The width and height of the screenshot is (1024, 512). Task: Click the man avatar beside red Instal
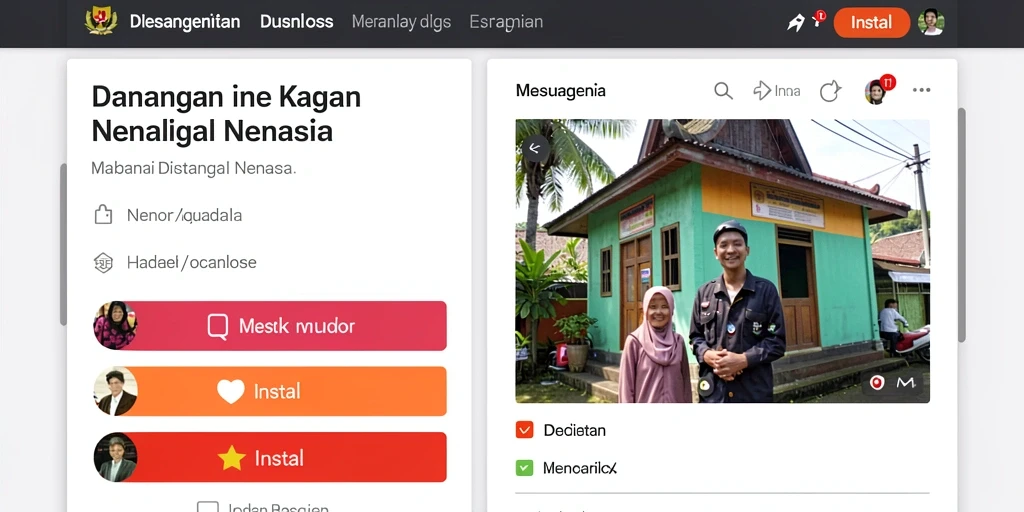[116, 457]
